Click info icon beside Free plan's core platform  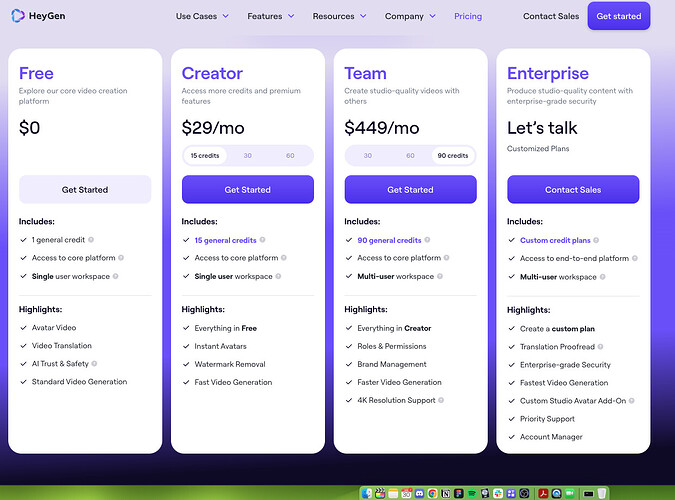121,258
